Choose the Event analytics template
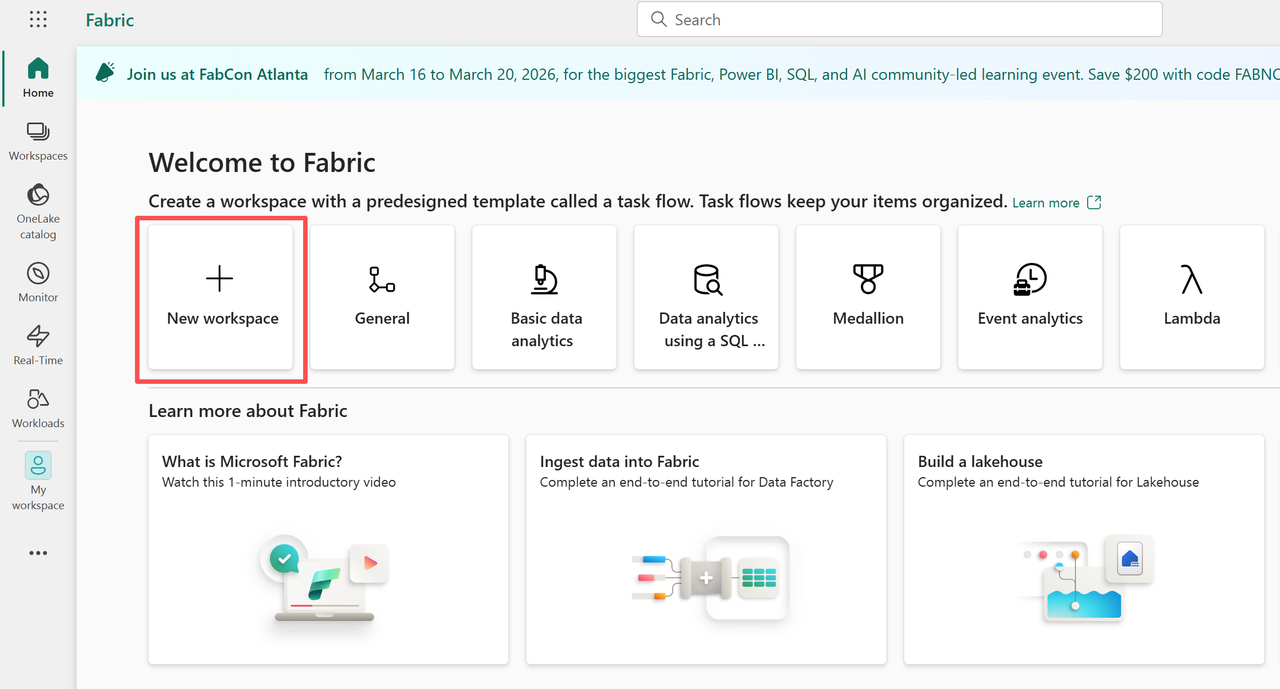The image size is (1280, 689). pos(1030,297)
